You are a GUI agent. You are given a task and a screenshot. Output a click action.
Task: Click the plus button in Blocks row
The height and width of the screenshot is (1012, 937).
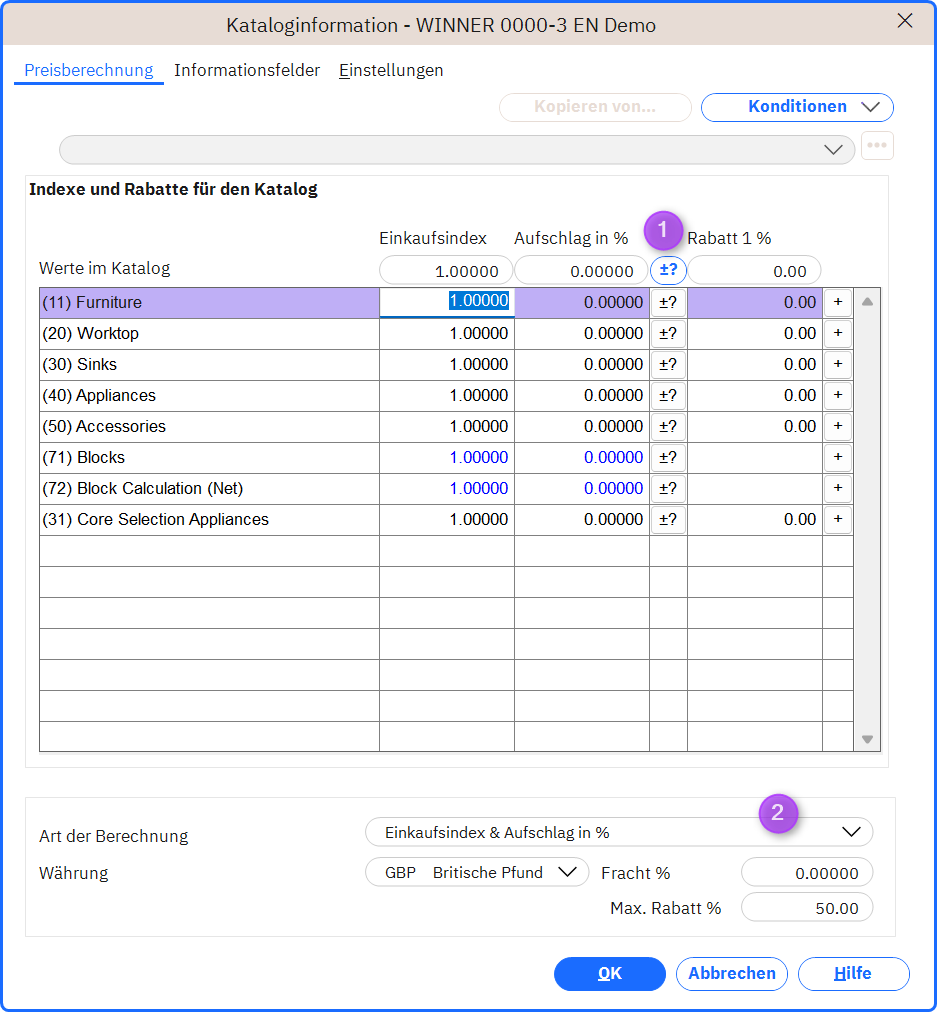(x=838, y=458)
